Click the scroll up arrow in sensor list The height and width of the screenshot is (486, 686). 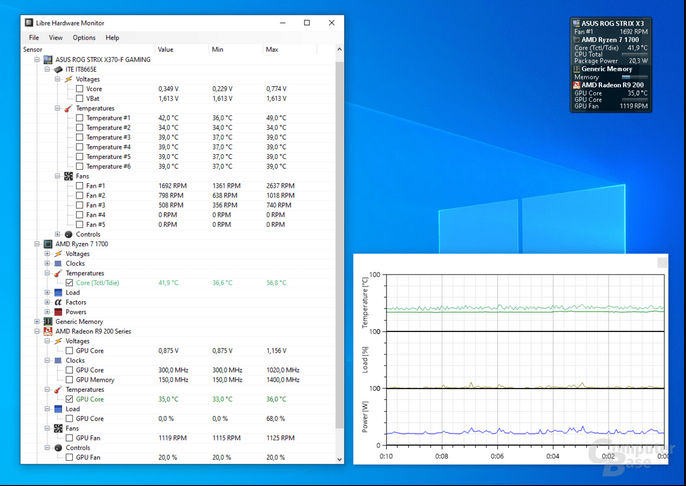pos(340,49)
